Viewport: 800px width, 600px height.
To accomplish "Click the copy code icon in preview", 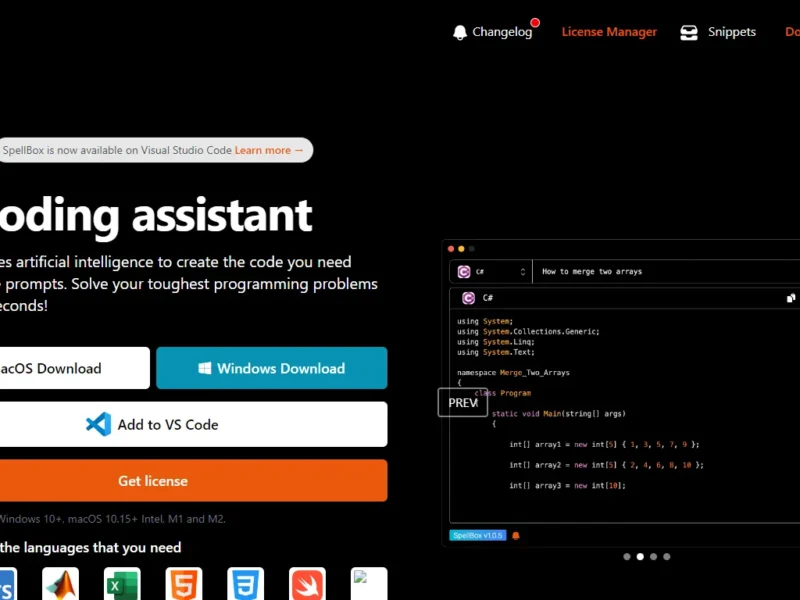I will coord(791,298).
